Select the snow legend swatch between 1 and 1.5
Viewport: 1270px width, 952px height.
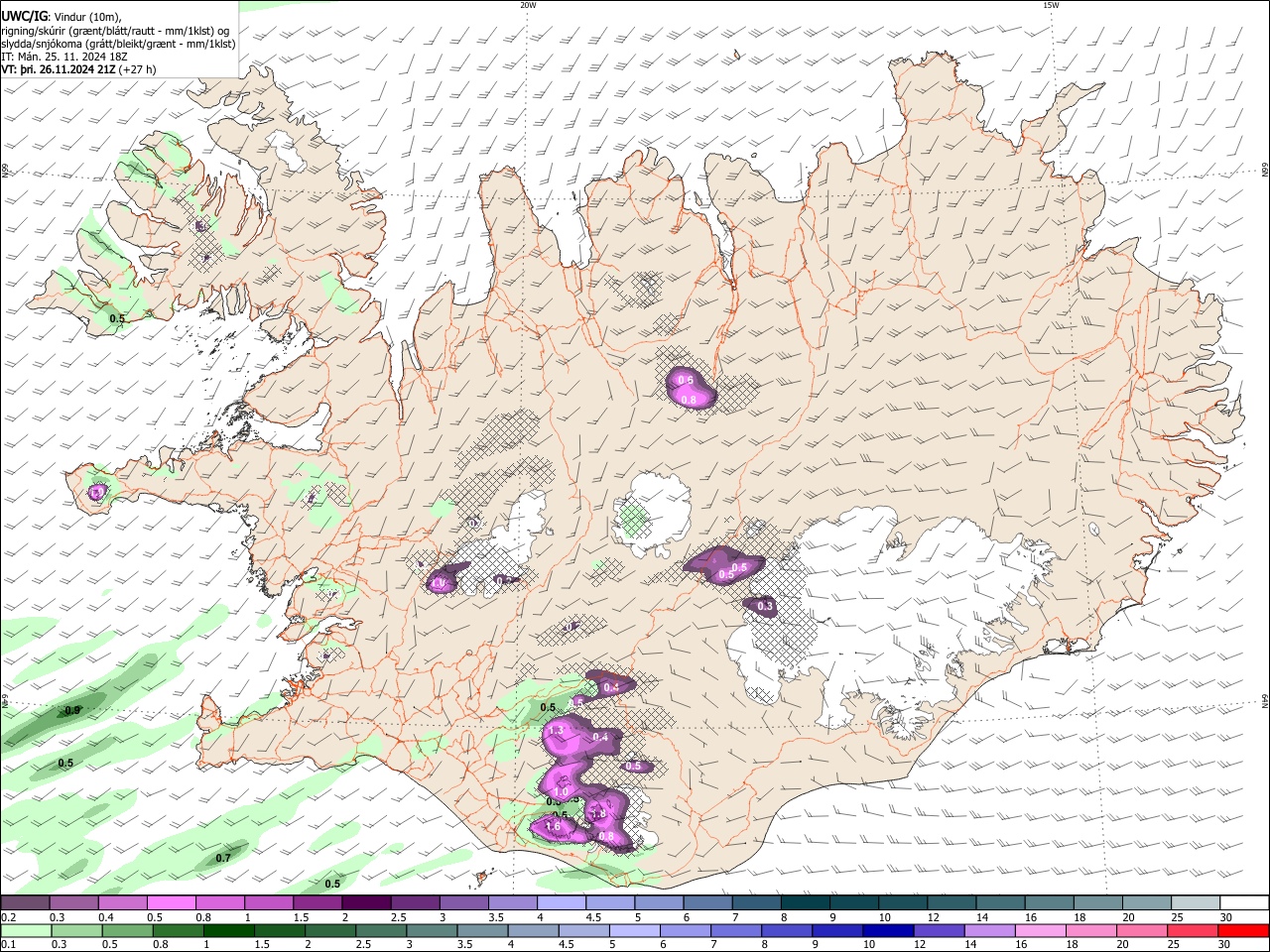pos(268,903)
